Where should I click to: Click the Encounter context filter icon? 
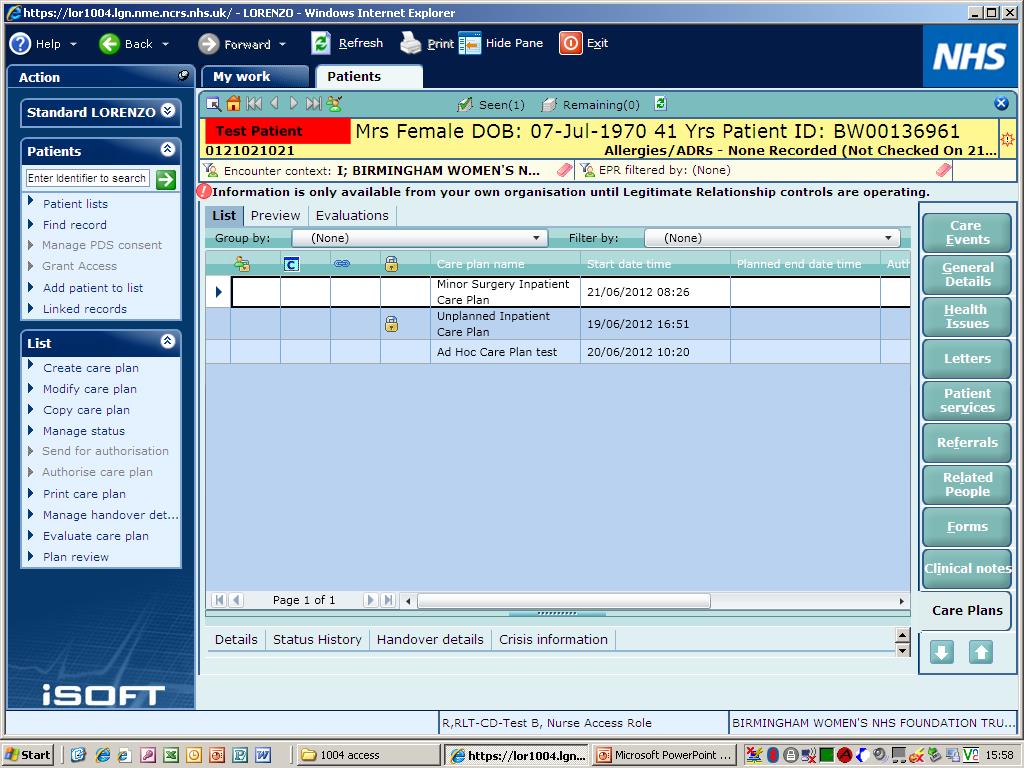(x=210, y=170)
